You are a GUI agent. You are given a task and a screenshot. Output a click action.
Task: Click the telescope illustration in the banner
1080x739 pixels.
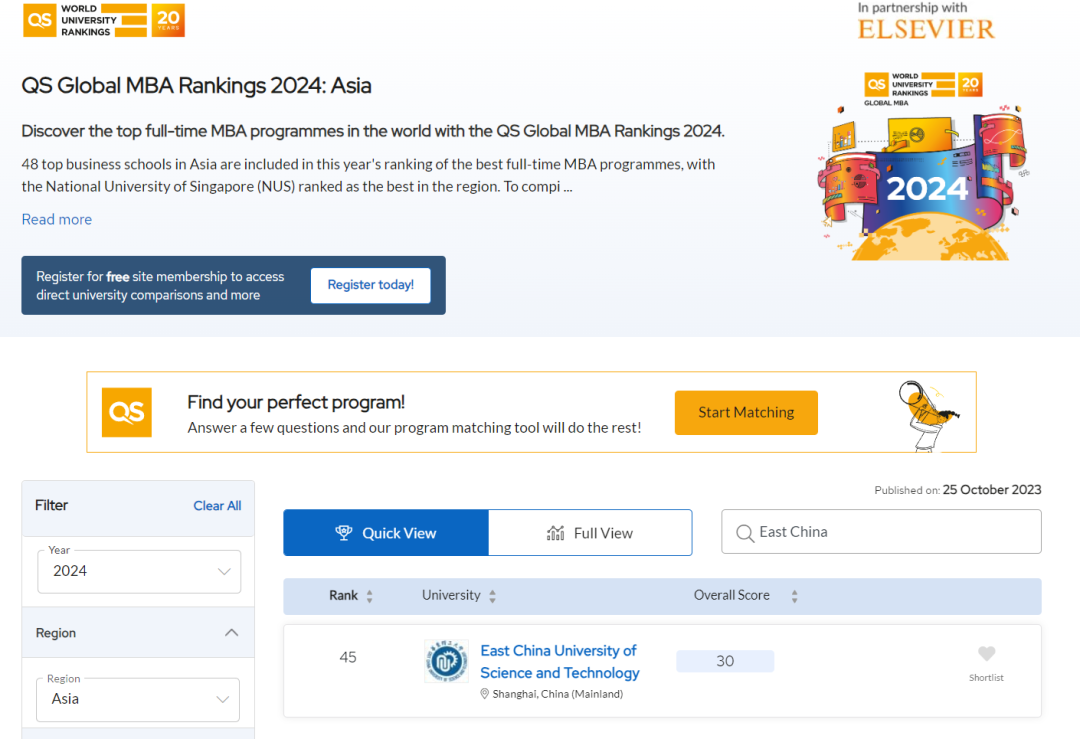pos(927,415)
